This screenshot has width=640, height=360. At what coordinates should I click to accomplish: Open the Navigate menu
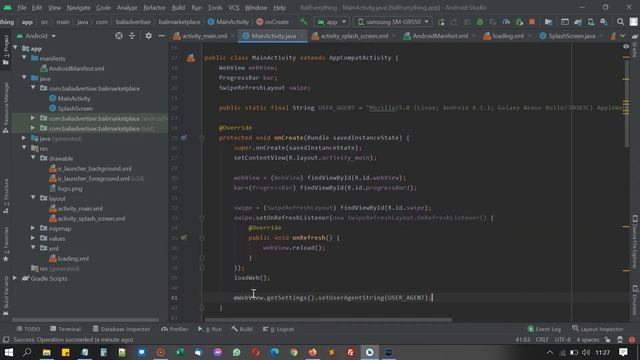(78, 8)
